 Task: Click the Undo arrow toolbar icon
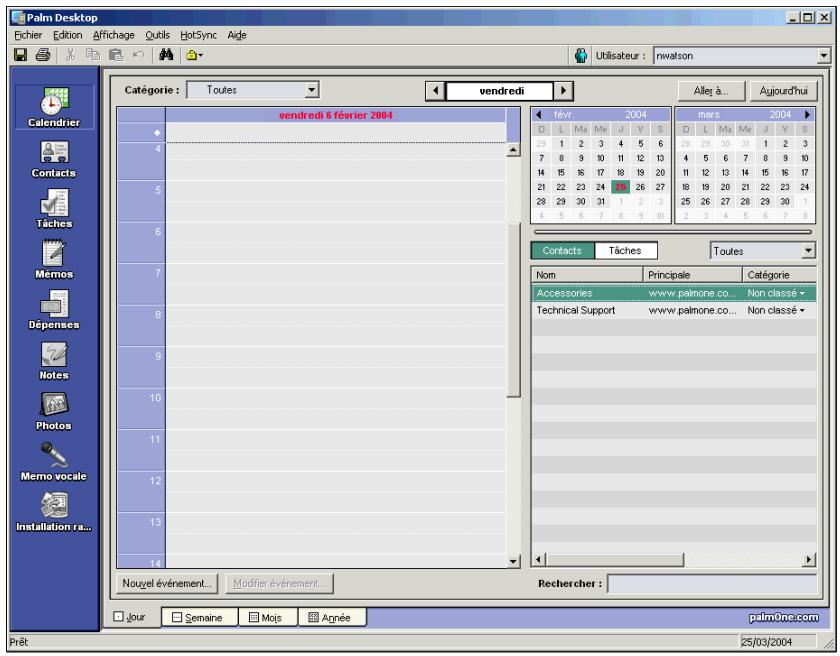139,55
